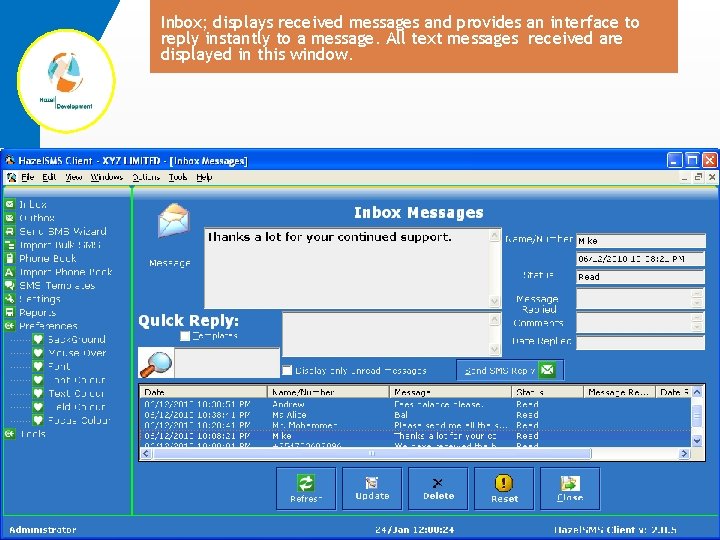Open the Help menu

[204, 177]
